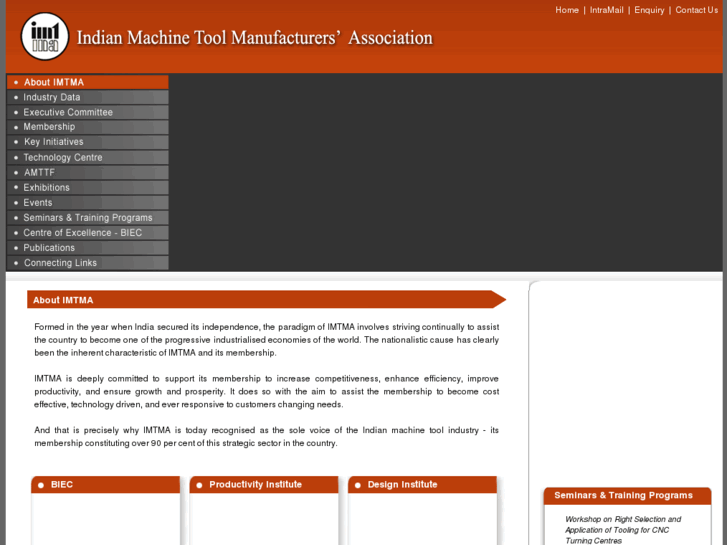The image size is (727, 545).
Task: Click the Productivity Institute panel header
Action: 264,484
